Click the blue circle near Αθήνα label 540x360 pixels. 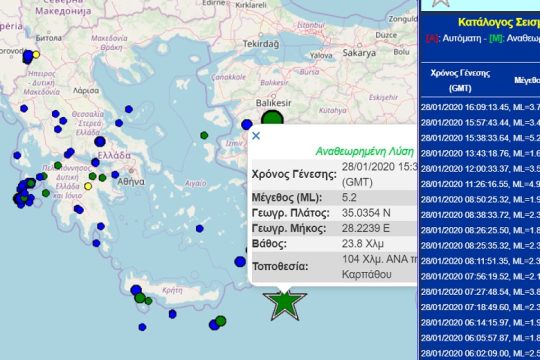point(115,175)
